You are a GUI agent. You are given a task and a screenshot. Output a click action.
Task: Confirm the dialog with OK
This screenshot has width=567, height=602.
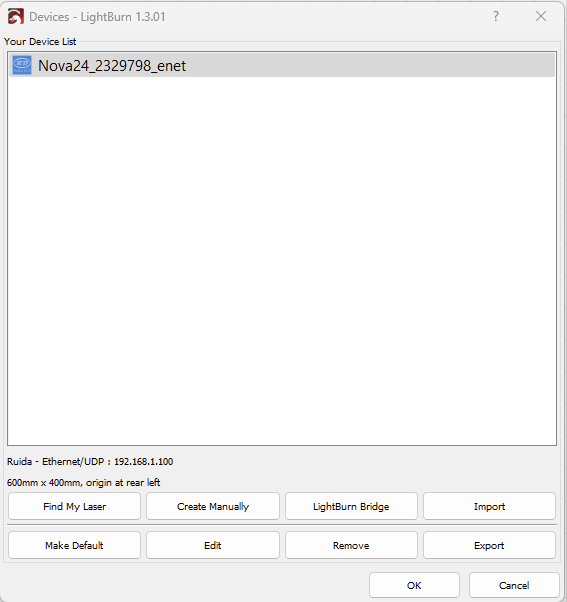coord(414,585)
